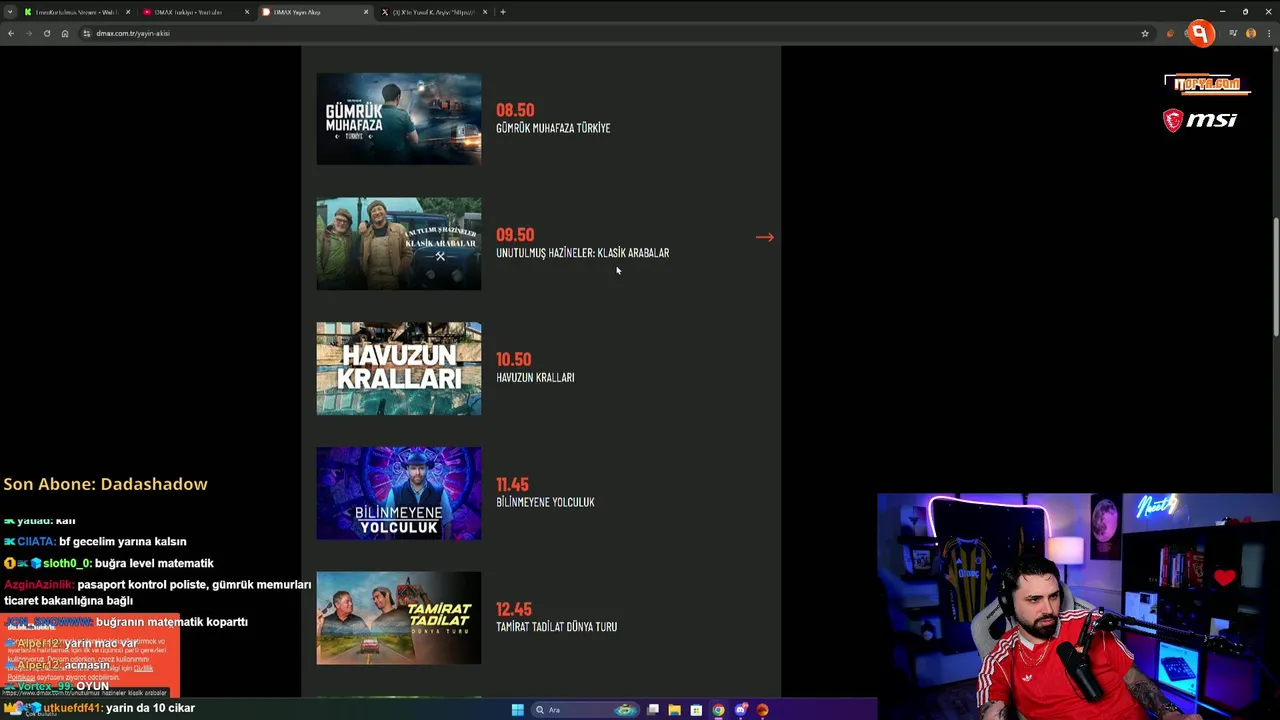Open the media control toolbar icon
Viewport: 1280px width, 720px height.
point(1233,33)
